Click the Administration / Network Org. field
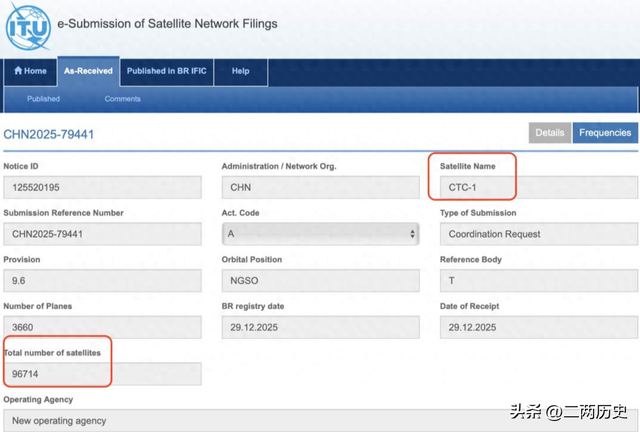 tap(320, 187)
